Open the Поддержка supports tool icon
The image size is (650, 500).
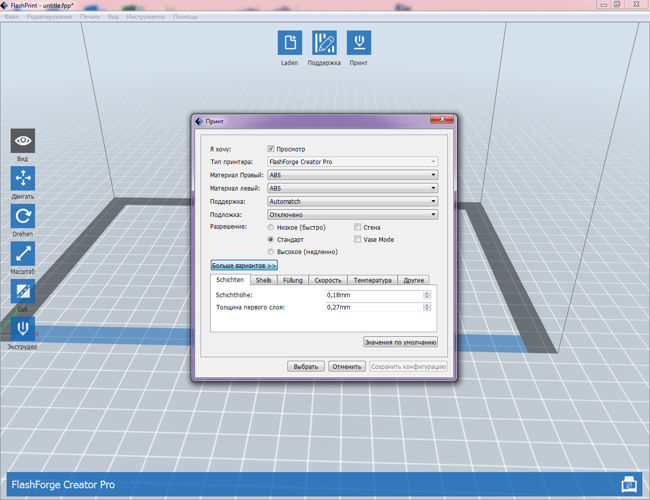[x=324, y=42]
